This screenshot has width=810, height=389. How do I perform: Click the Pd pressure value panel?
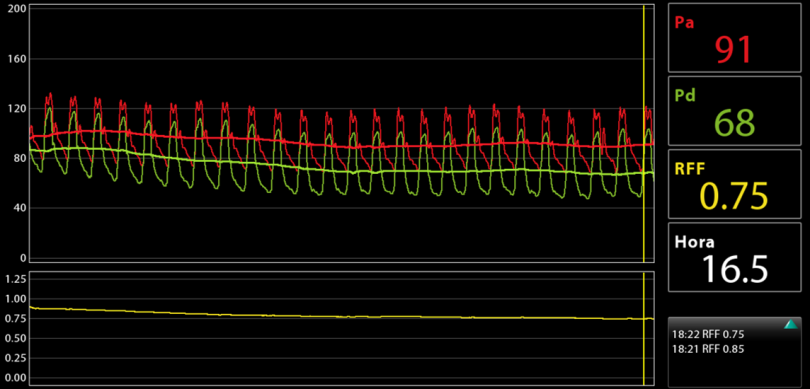pos(735,111)
